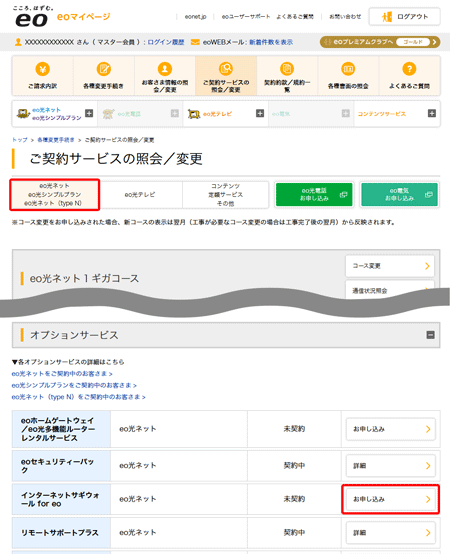
Task: Click the トップ breadcrumb link
Action: coord(19,140)
